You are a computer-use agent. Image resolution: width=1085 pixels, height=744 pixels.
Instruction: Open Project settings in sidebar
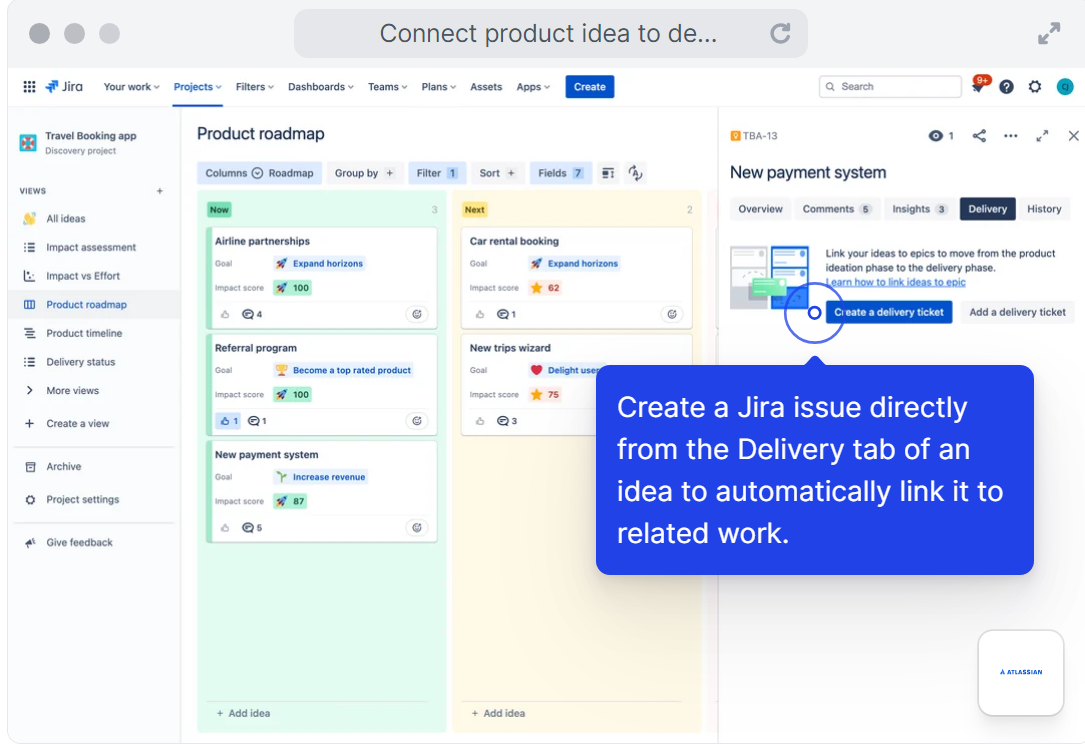tap(82, 500)
